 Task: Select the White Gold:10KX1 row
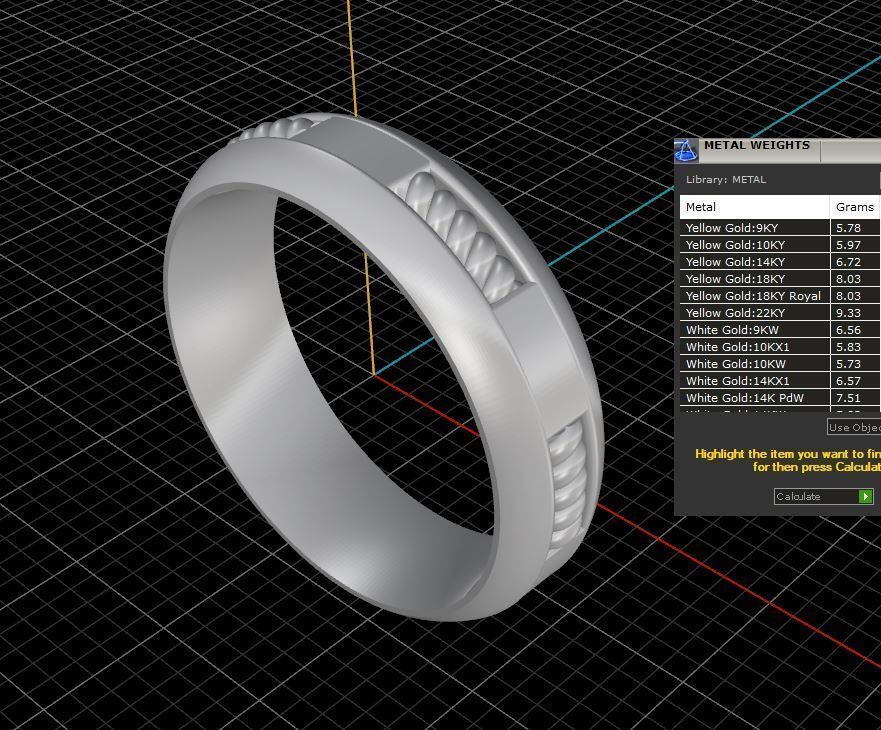[x=780, y=347]
